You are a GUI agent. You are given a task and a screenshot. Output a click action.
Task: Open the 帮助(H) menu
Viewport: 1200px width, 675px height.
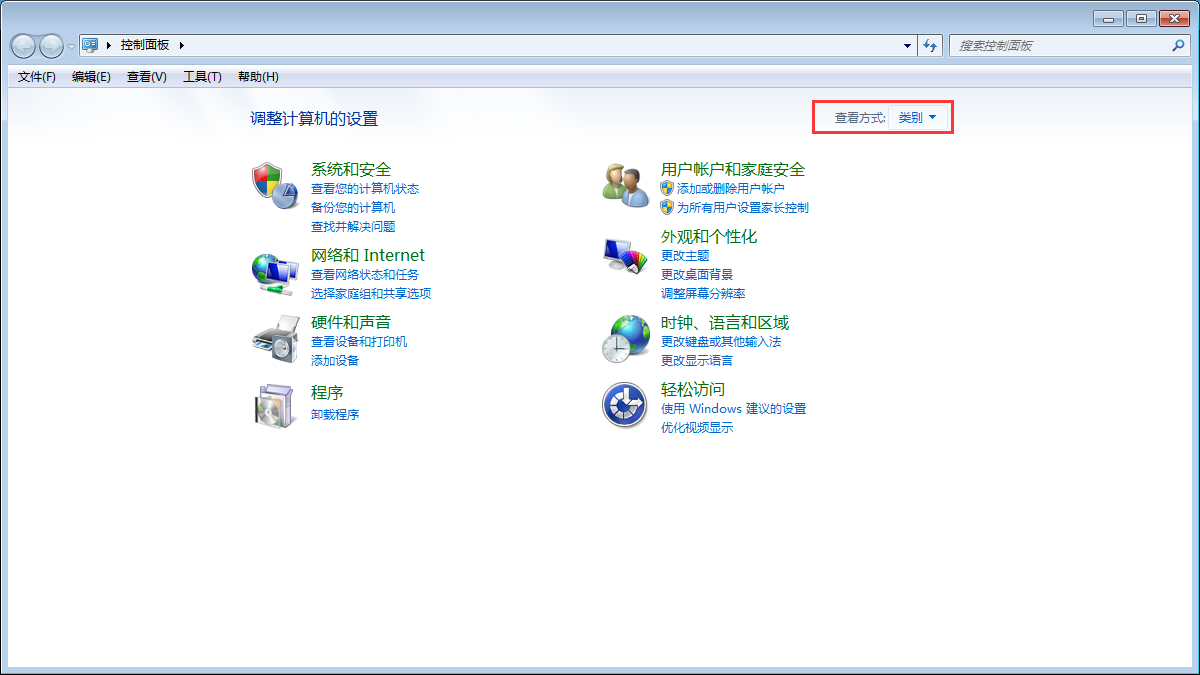[258, 77]
